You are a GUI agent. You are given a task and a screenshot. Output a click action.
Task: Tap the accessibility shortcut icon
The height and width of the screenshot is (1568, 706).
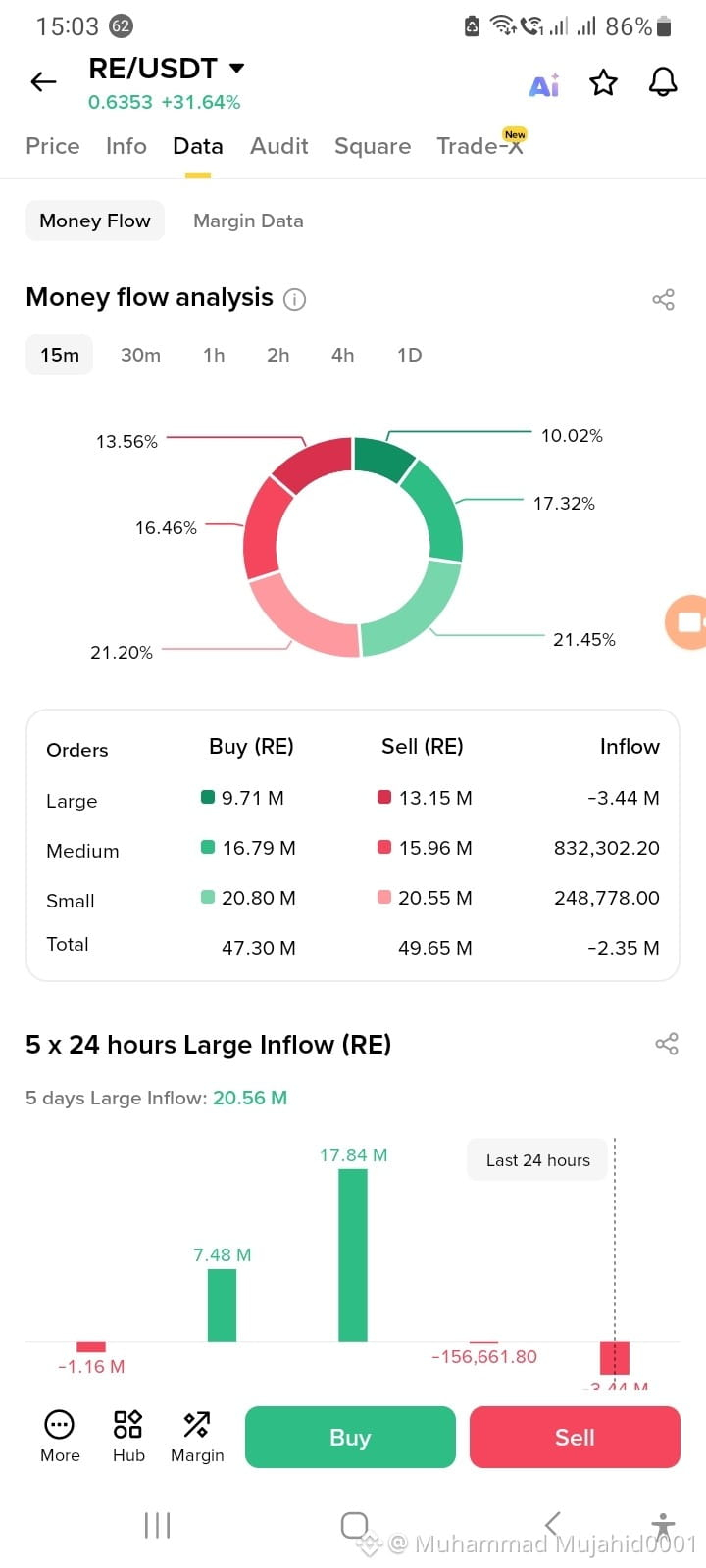[664, 1525]
